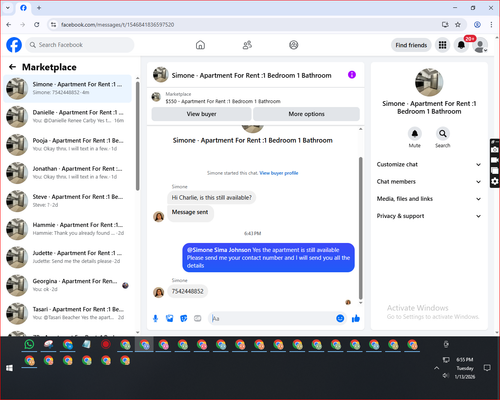
Task: Click the back arrow beside Marketplace
Action: click(12, 67)
